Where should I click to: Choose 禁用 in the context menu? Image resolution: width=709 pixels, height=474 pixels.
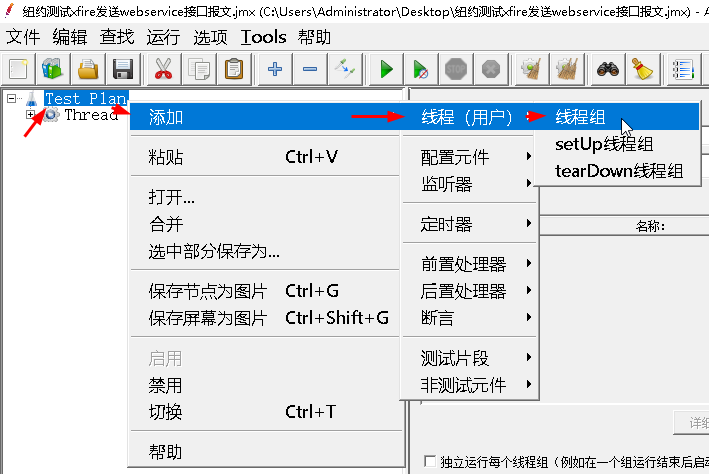[x=265, y=385]
